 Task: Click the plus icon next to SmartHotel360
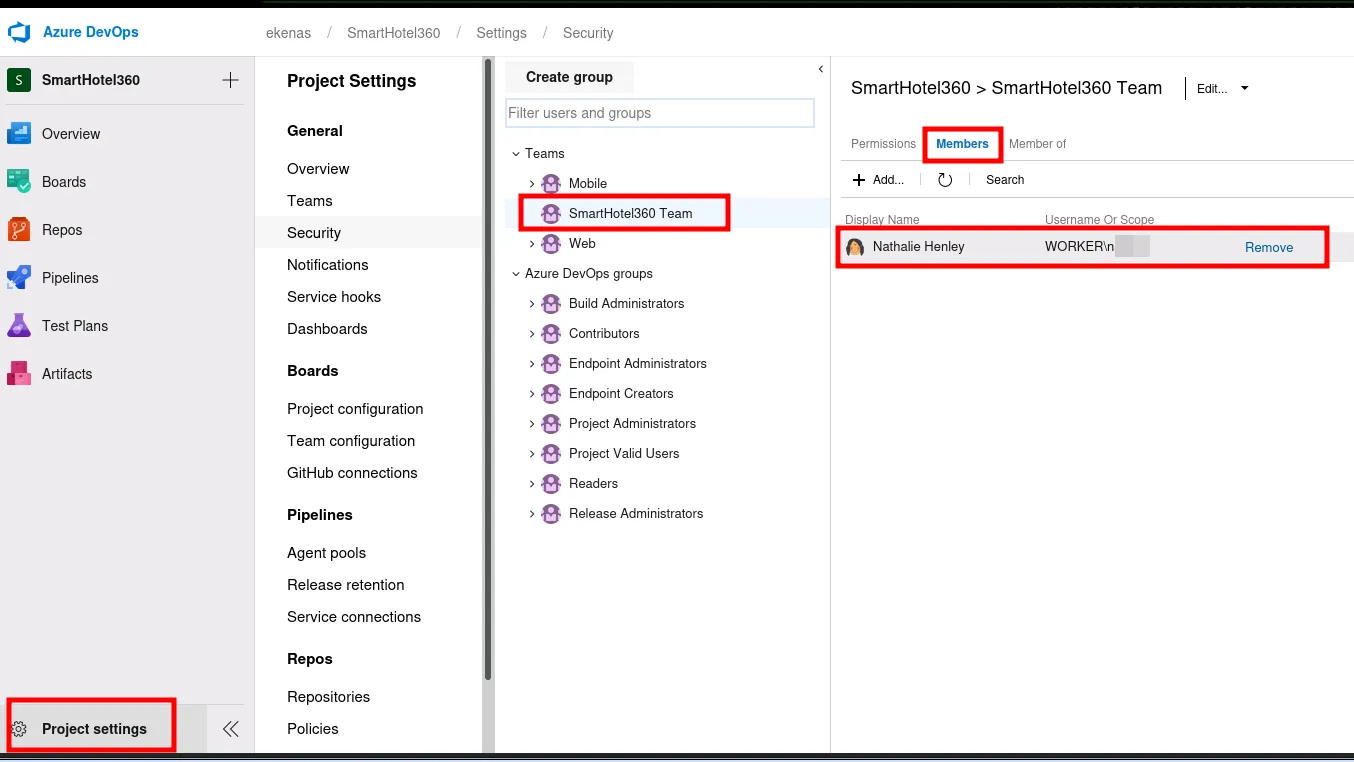click(230, 80)
